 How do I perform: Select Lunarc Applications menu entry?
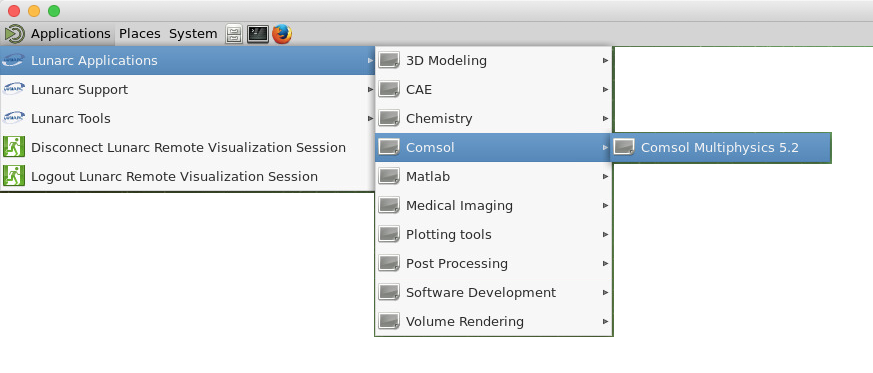pos(188,61)
